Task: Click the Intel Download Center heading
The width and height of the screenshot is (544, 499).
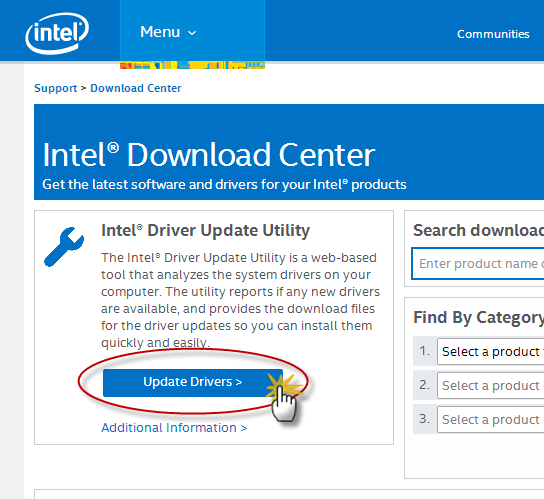Action: tap(209, 155)
